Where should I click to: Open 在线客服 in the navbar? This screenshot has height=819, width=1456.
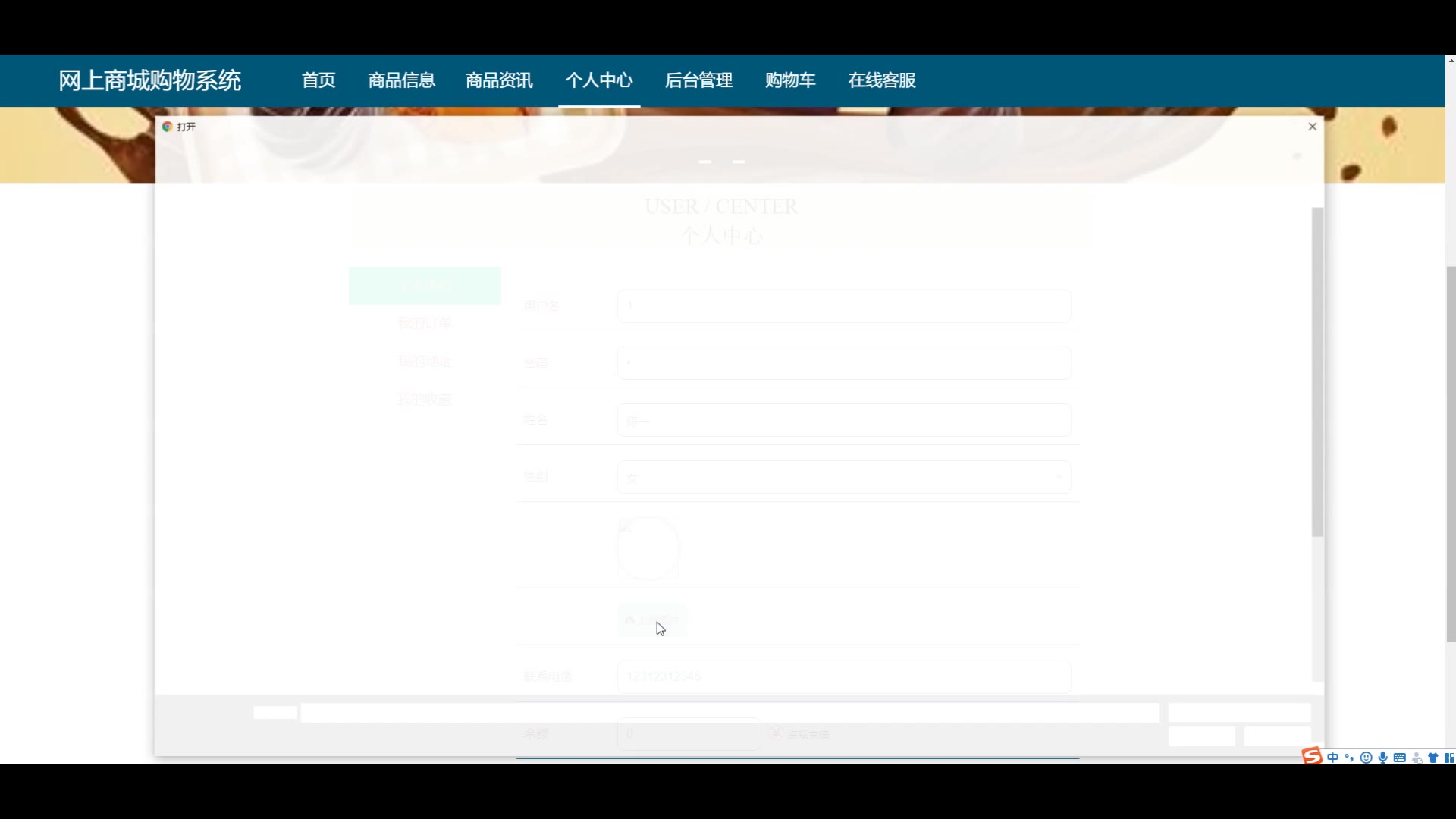[882, 80]
